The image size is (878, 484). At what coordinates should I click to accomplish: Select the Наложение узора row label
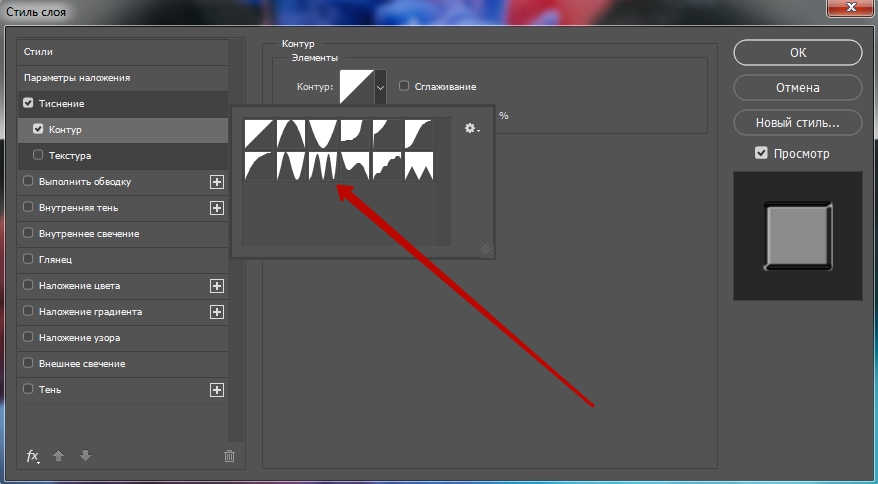tap(80, 338)
